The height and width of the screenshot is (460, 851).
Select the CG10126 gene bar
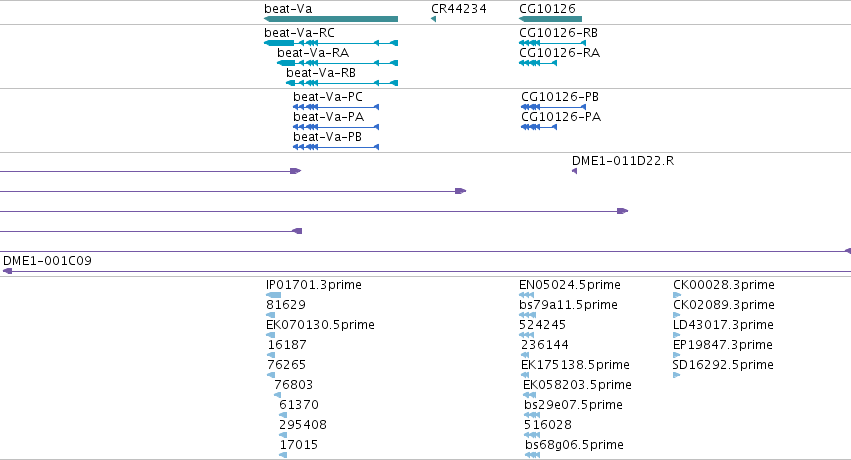(550, 19)
